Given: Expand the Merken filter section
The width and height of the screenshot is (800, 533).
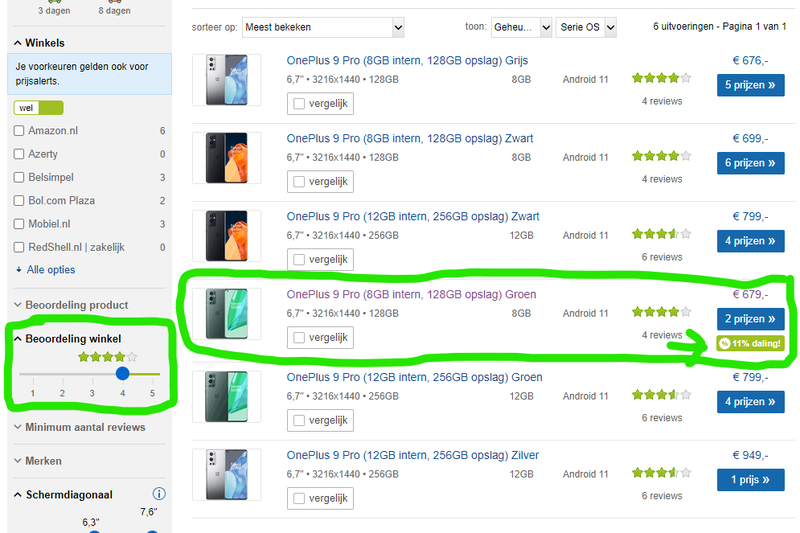Looking at the screenshot, I should click(38, 461).
